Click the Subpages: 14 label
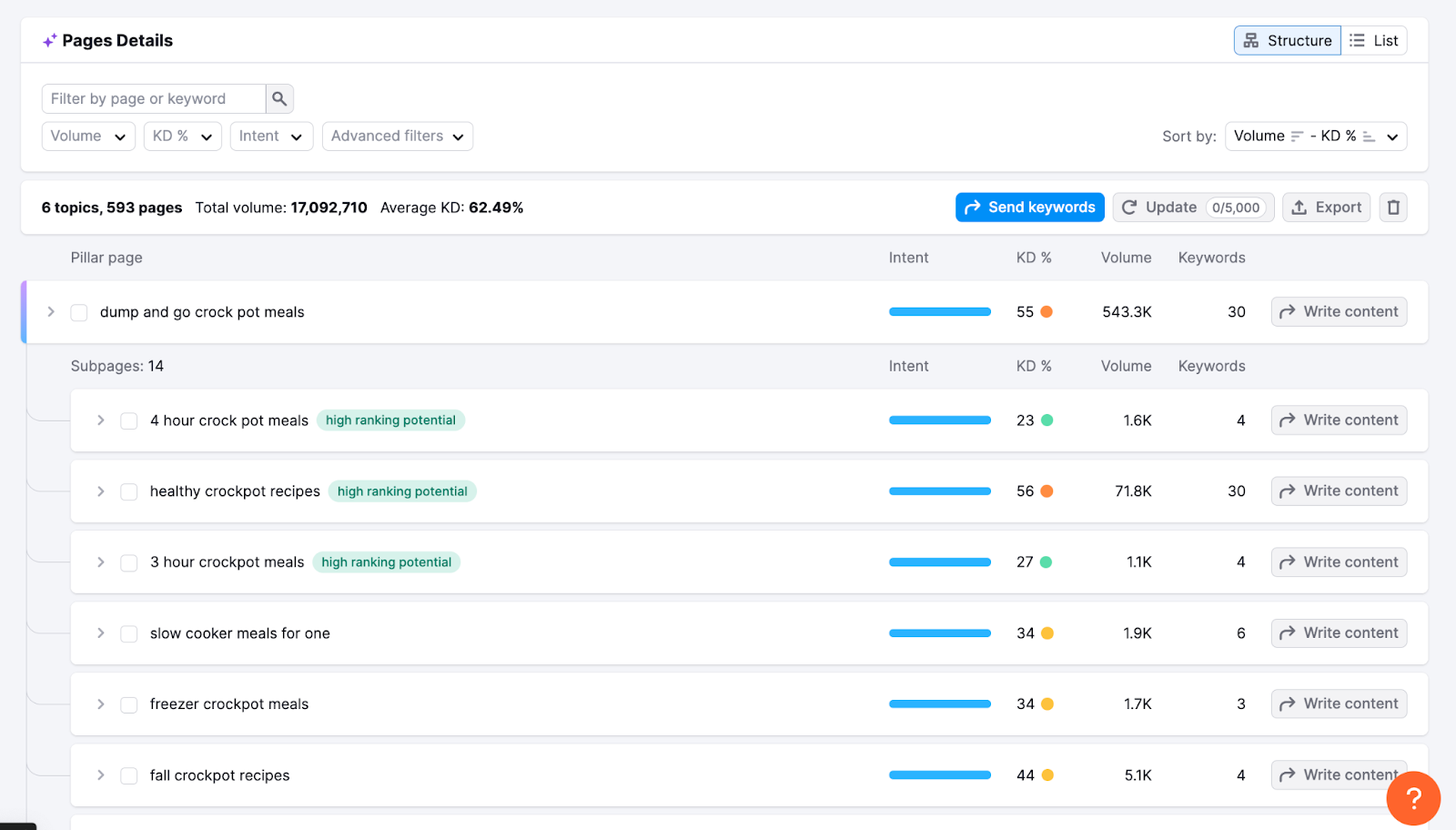1456x830 pixels. 117,367
